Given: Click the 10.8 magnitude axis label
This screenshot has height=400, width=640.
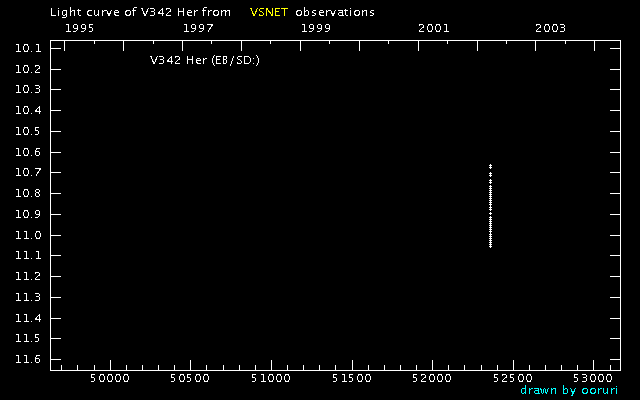Looking at the screenshot, I should [28, 193].
